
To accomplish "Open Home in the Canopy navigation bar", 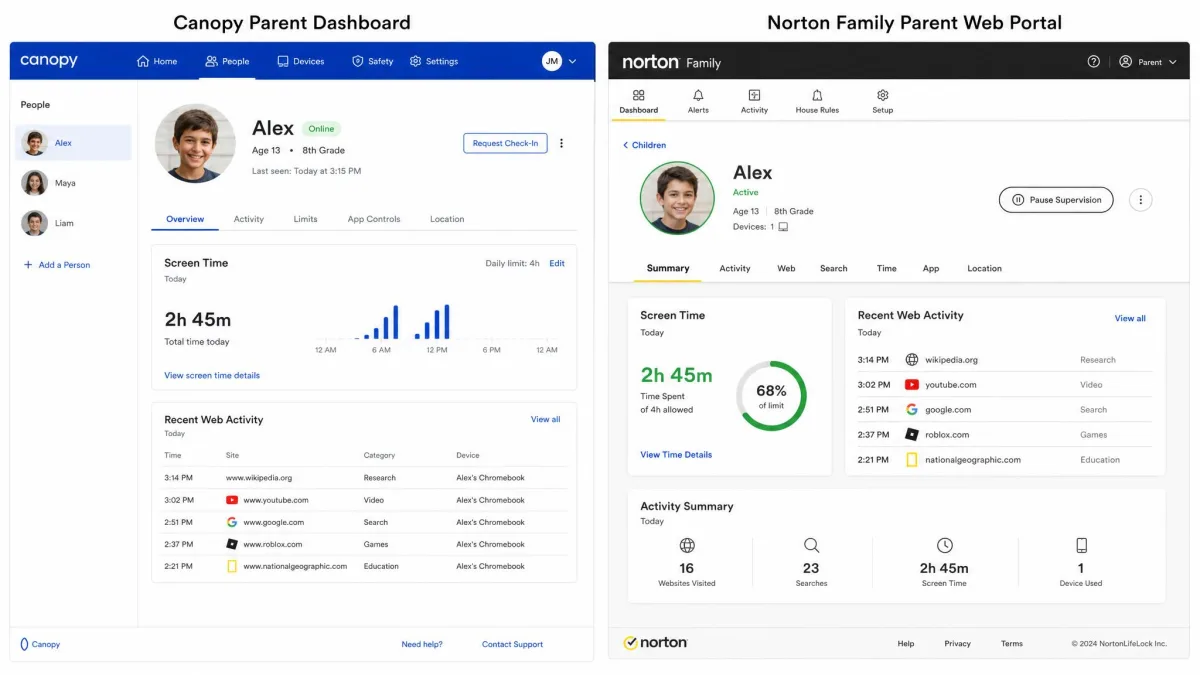I will (157, 61).
